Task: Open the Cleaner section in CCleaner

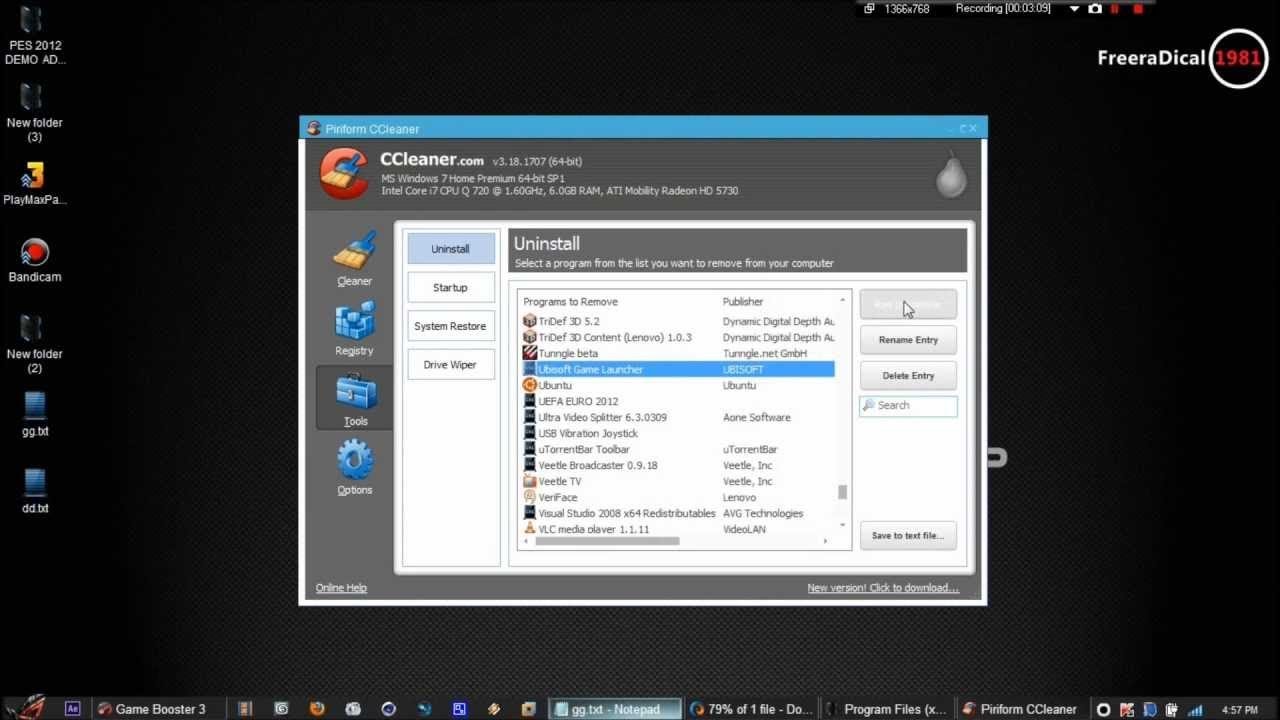Action: 354,259
